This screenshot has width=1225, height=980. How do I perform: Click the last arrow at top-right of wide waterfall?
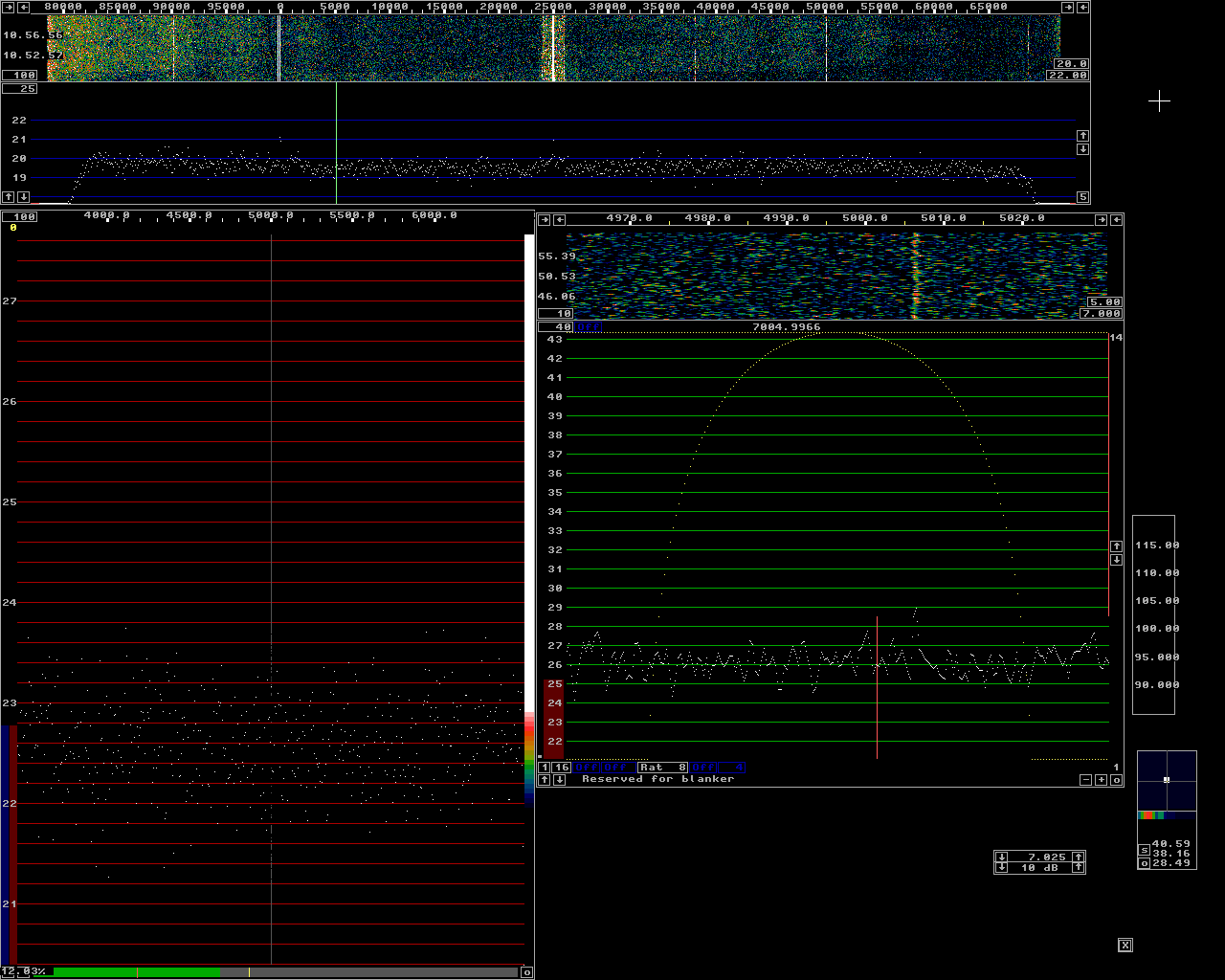1084,7
